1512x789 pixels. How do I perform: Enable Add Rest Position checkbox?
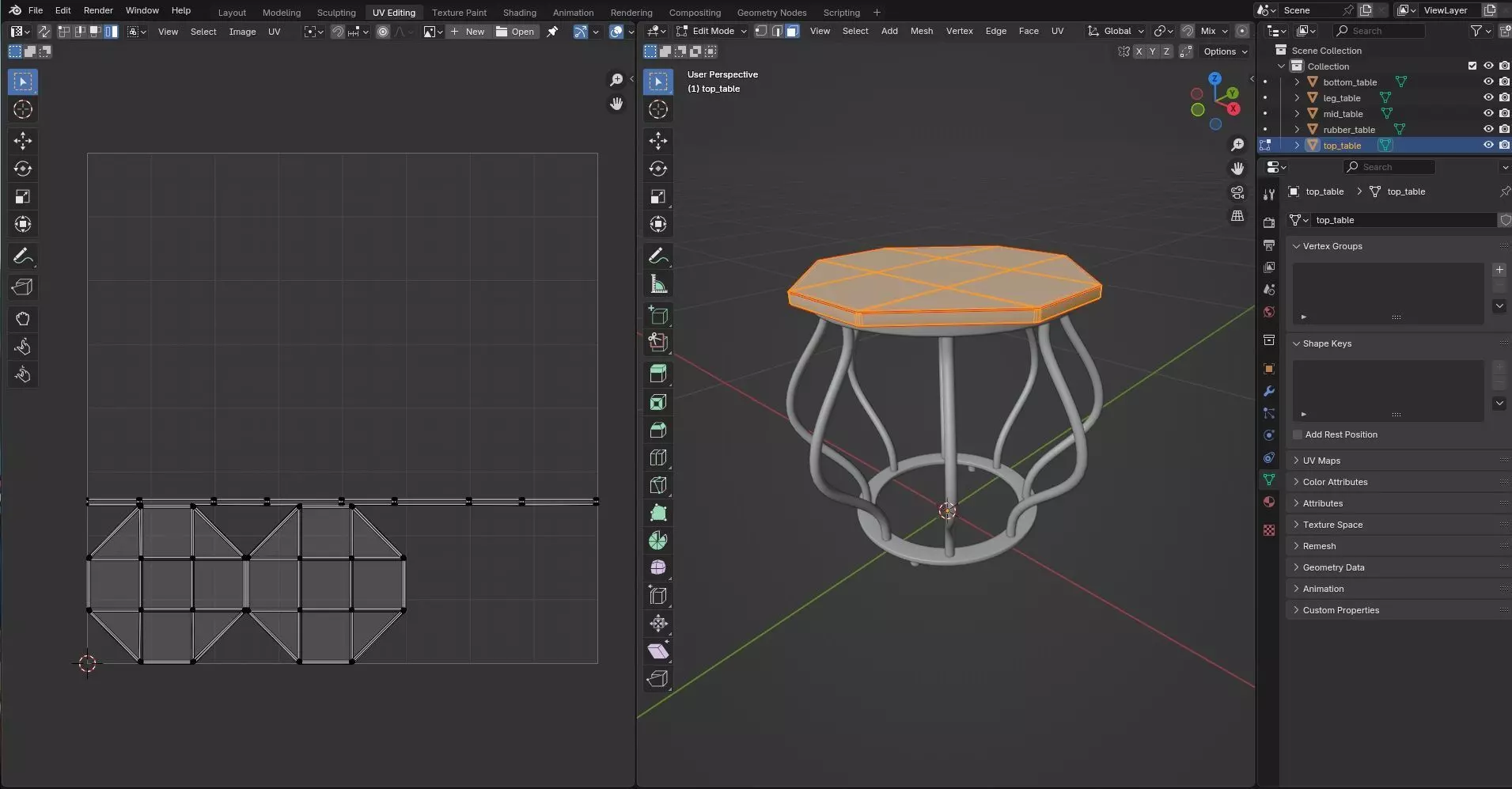tap(1298, 434)
